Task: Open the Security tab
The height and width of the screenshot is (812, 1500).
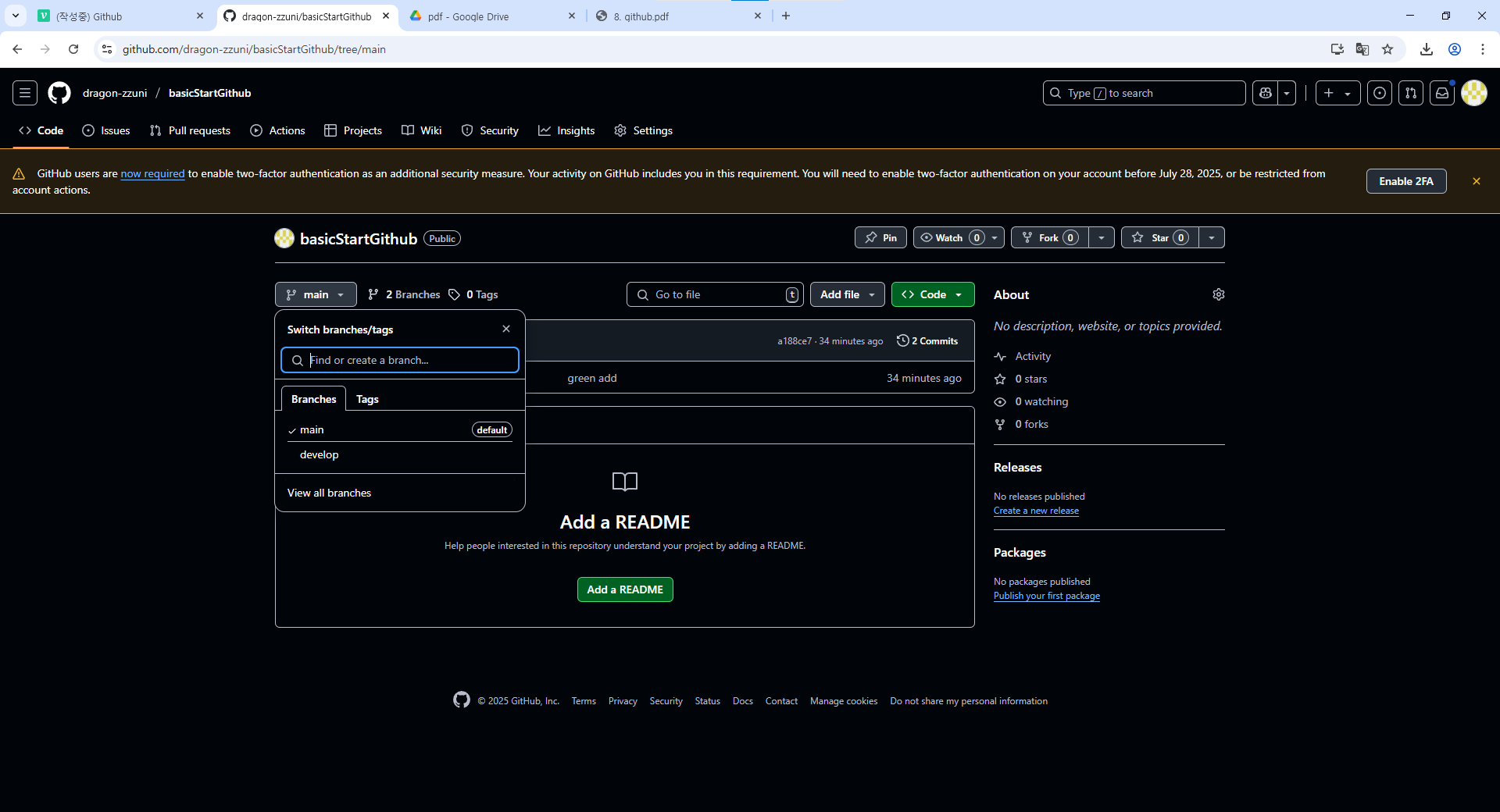Action: 490,130
